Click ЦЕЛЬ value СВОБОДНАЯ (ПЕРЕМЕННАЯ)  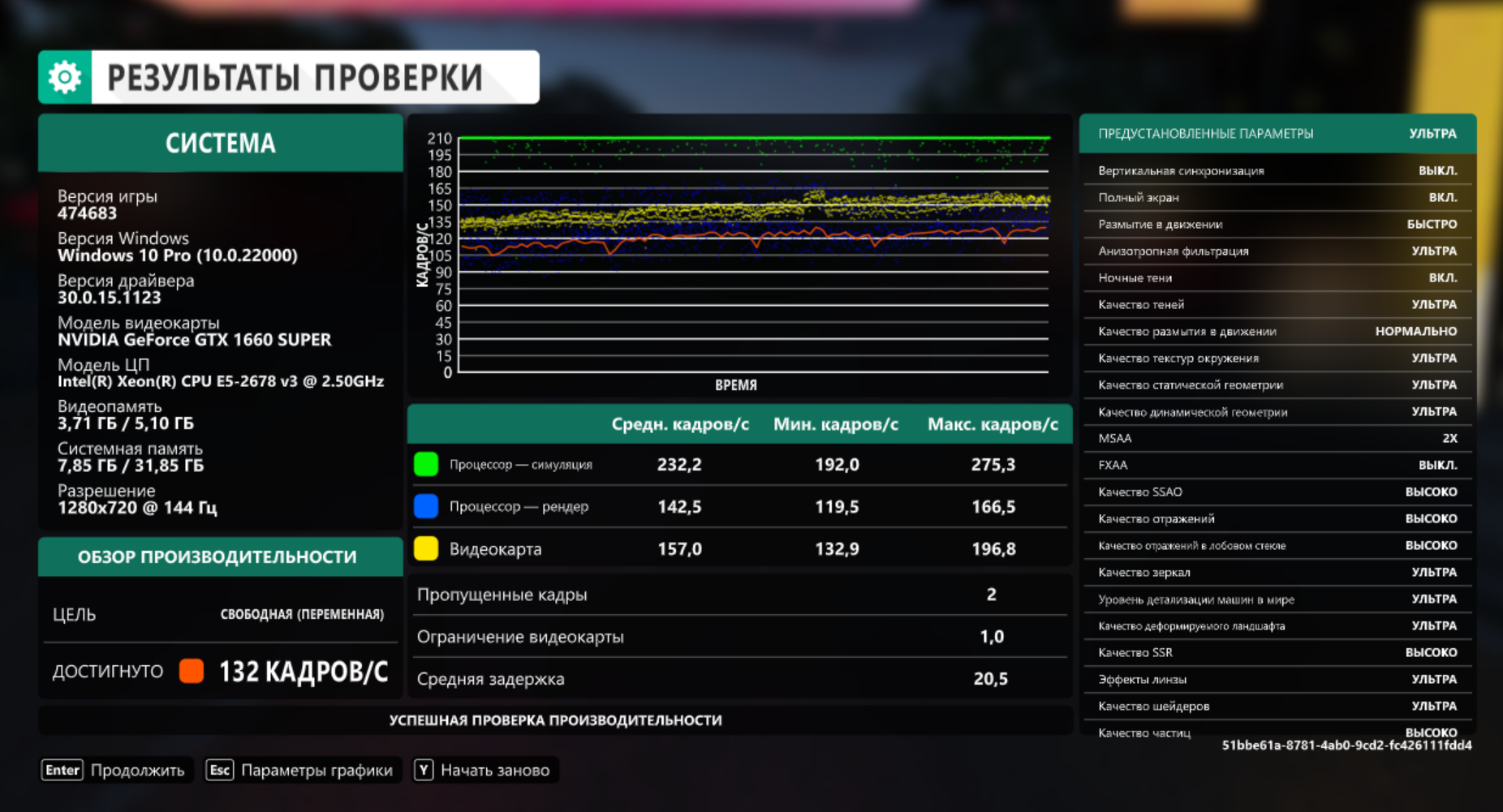click(302, 614)
